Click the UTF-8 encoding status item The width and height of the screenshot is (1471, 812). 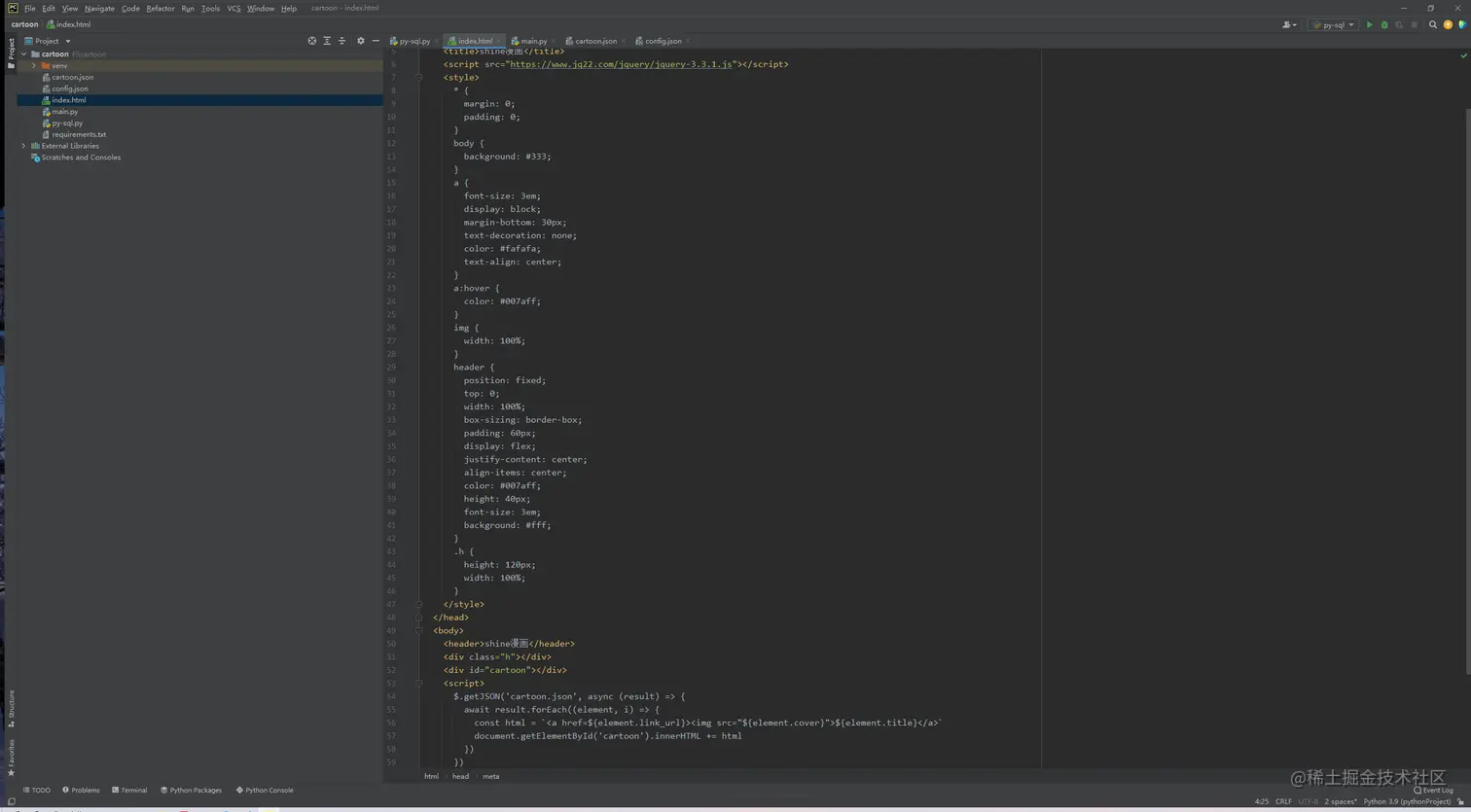1309,801
